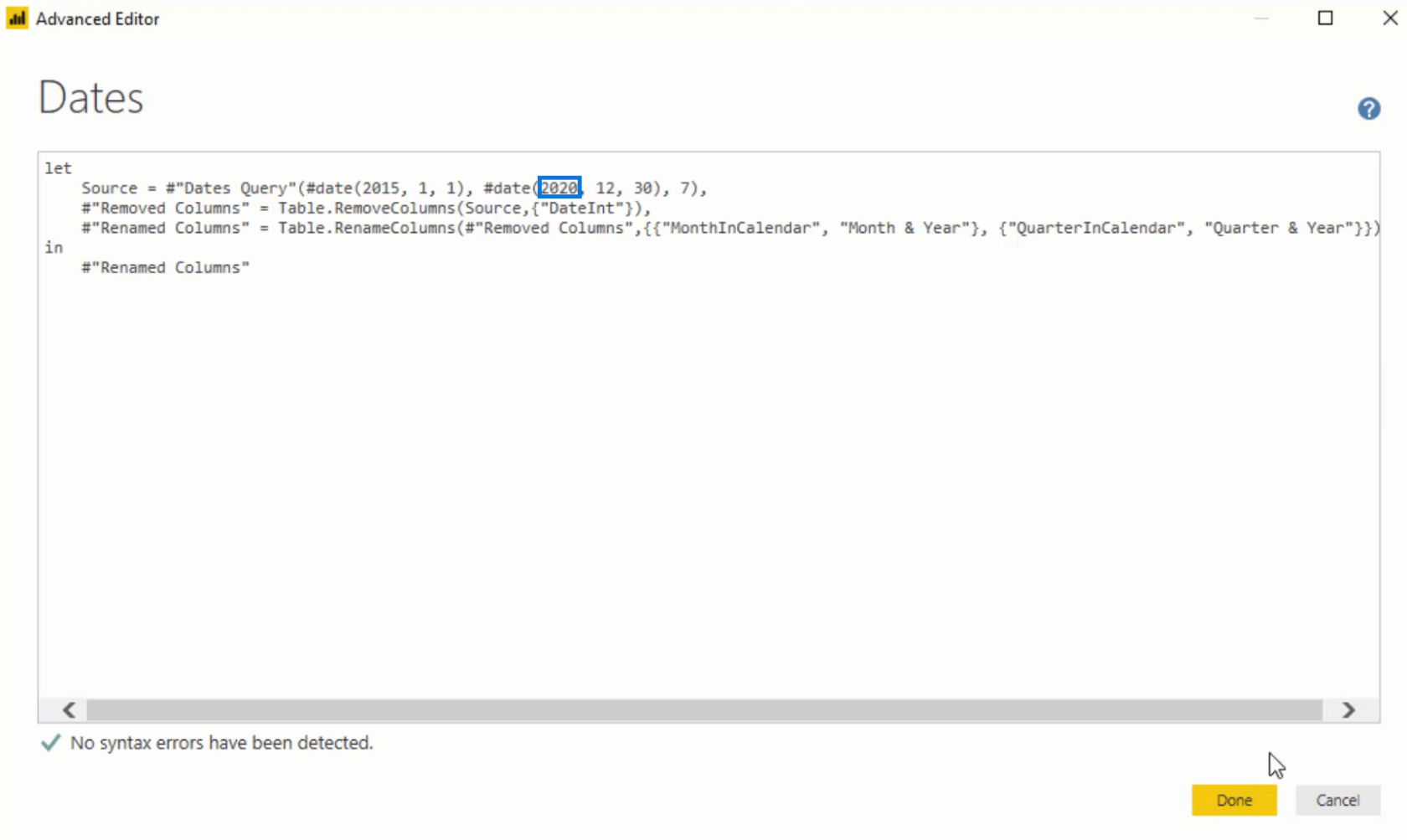
Task: Click the final #"Renamed Columns" output line
Action: pyautogui.click(x=165, y=267)
